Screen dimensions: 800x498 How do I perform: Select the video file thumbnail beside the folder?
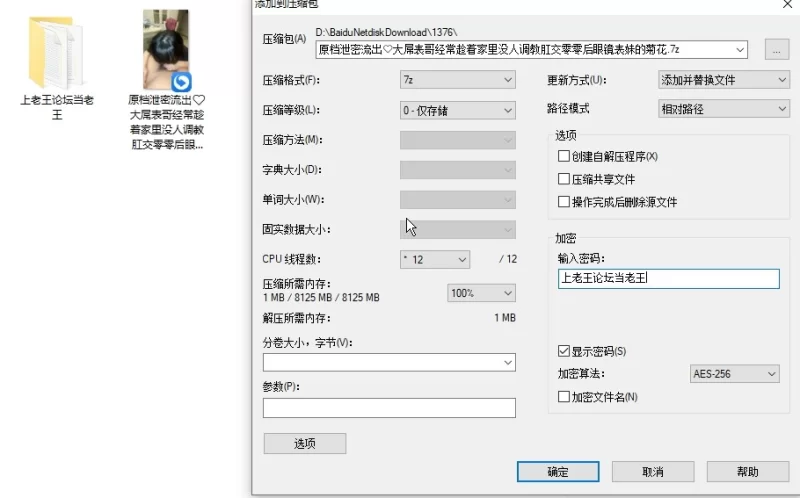[166, 49]
